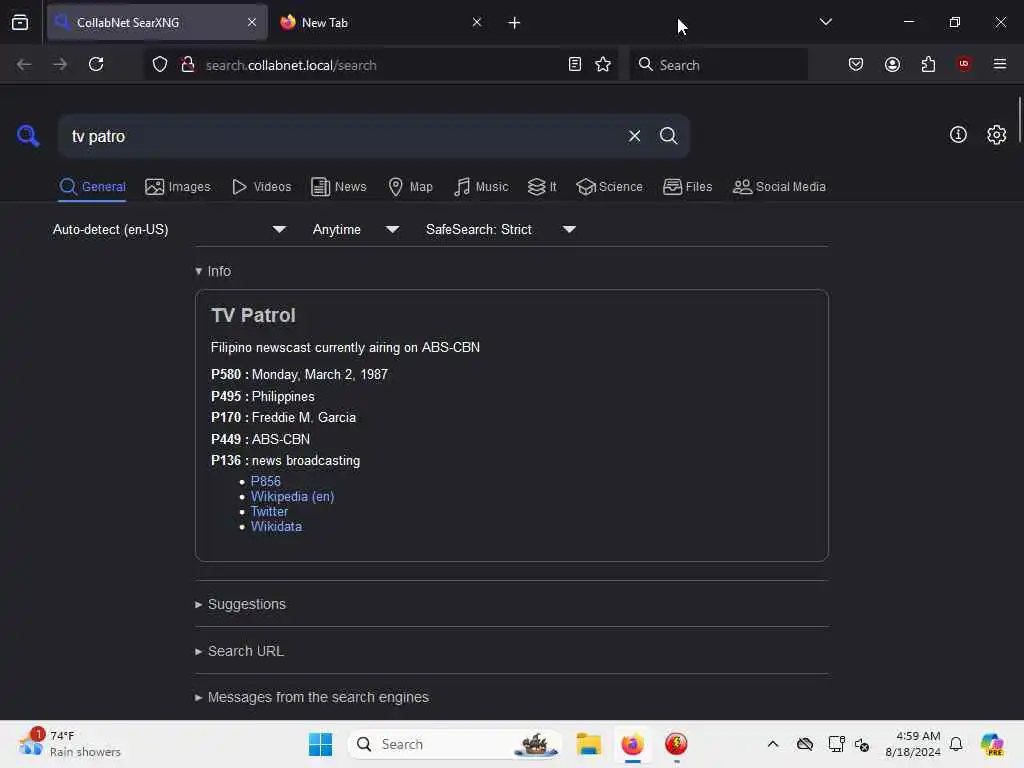Reload the current page
The width and height of the screenshot is (1024, 768).
pyautogui.click(x=96, y=64)
